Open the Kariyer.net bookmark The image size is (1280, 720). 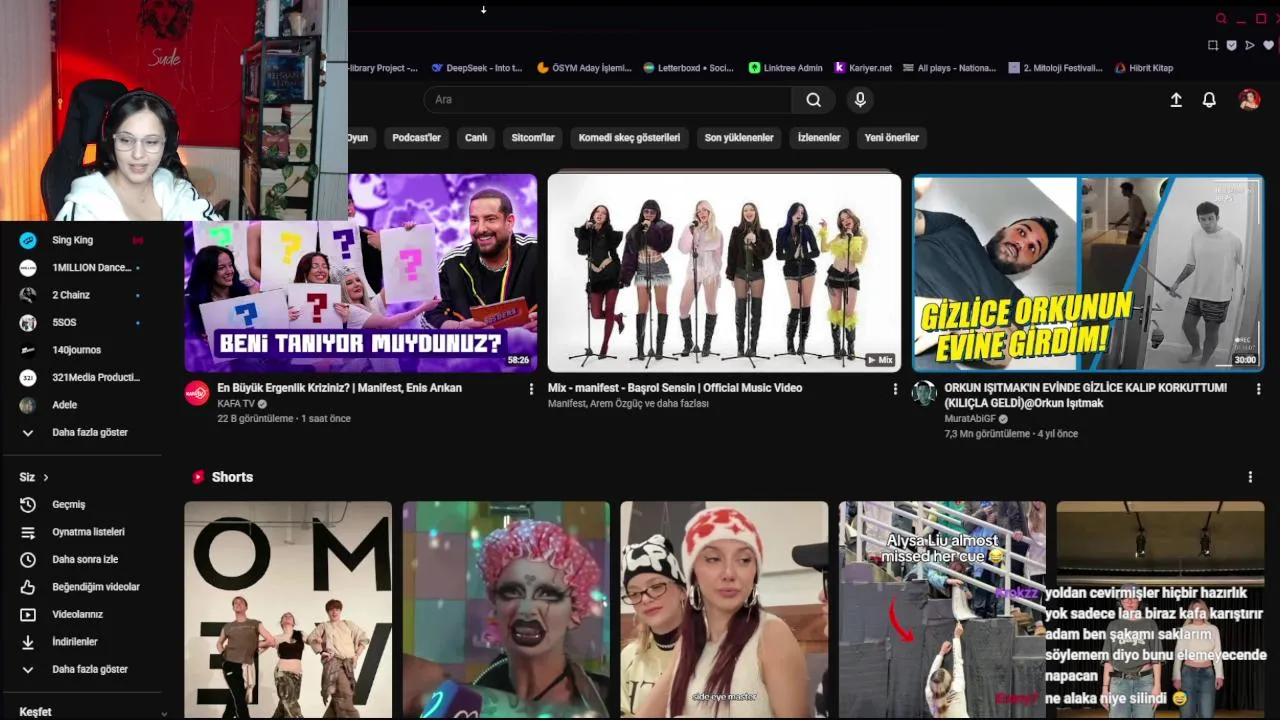(x=863, y=68)
